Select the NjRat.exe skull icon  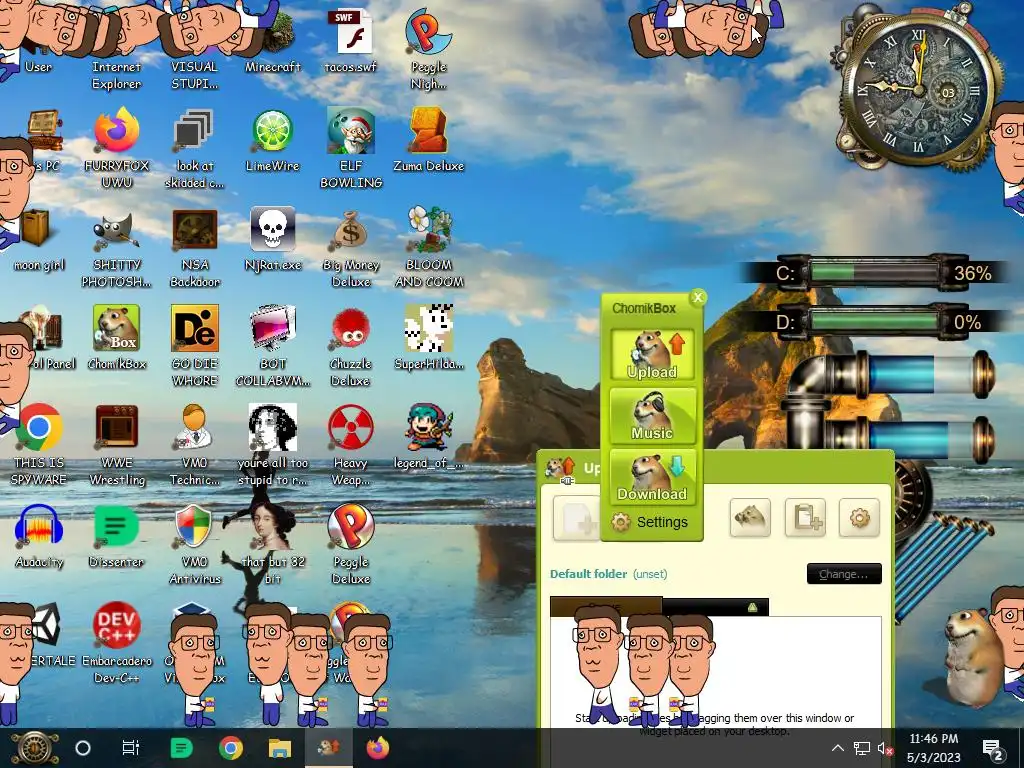click(272, 238)
